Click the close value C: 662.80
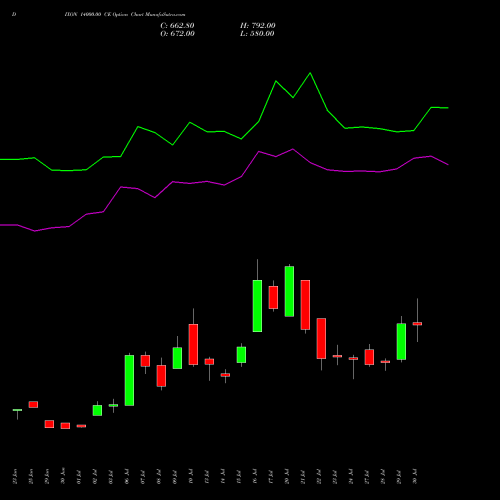The height and width of the screenshot is (500, 500). 177,26
